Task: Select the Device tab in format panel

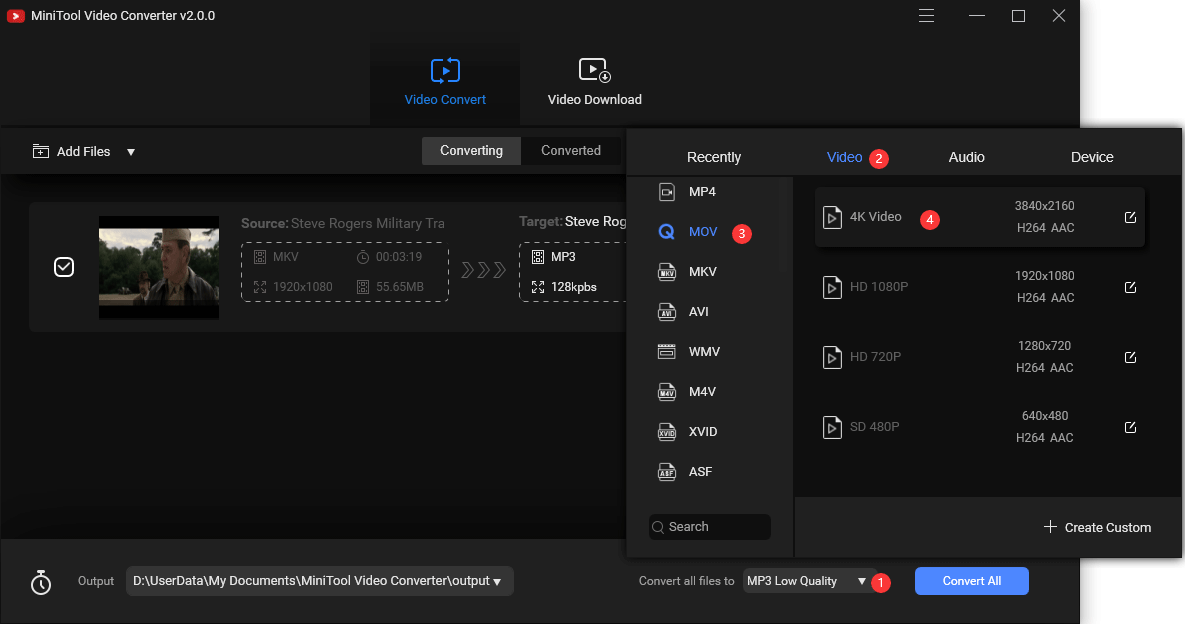Action: (x=1092, y=157)
